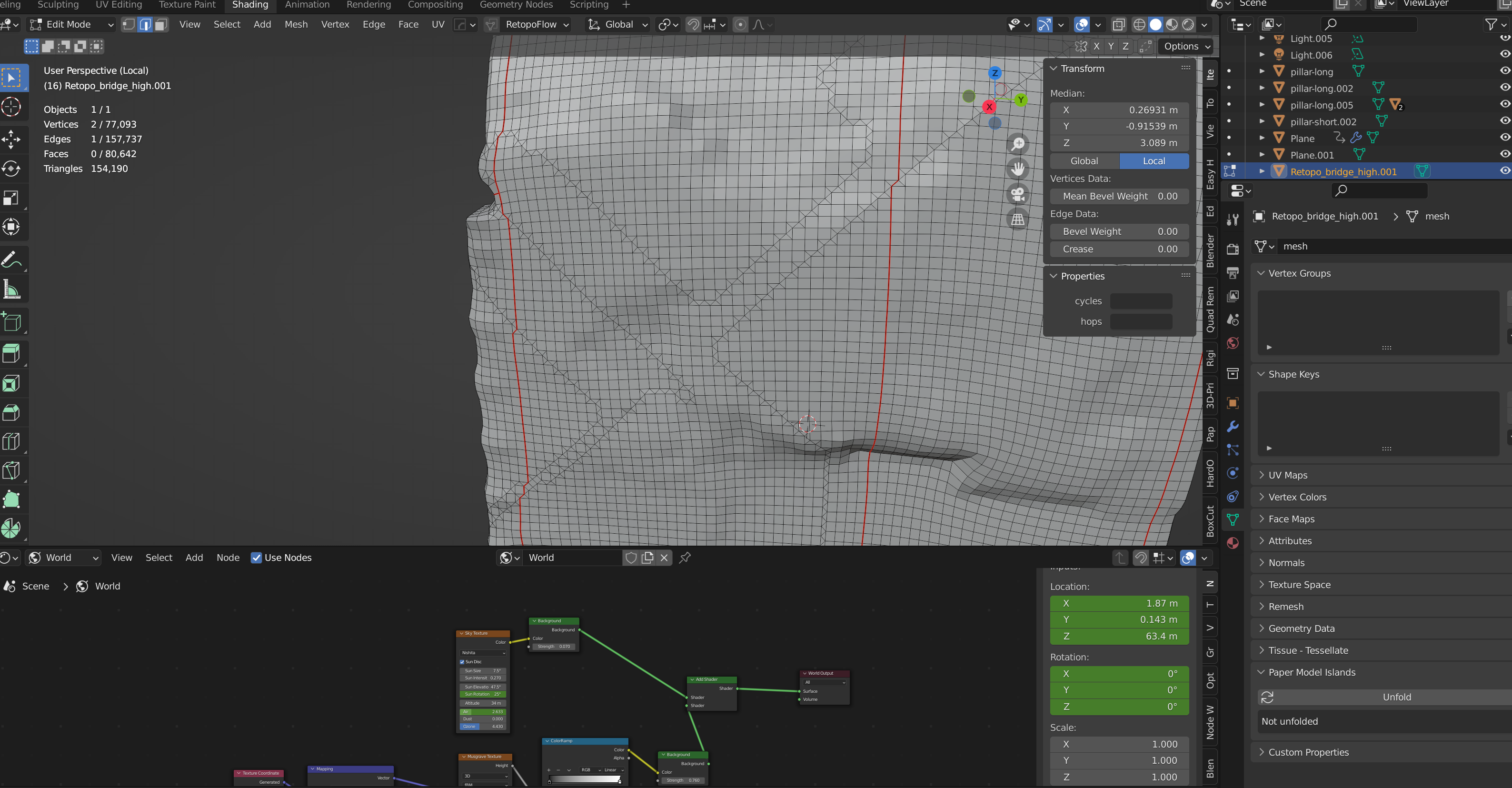Select the Measure tool
Image resolution: width=1512 pixels, height=788 pixels.
click(12, 289)
